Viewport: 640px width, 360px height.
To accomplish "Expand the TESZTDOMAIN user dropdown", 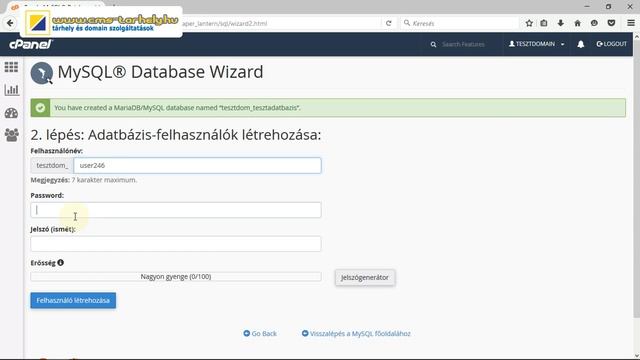I will click(x=537, y=44).
